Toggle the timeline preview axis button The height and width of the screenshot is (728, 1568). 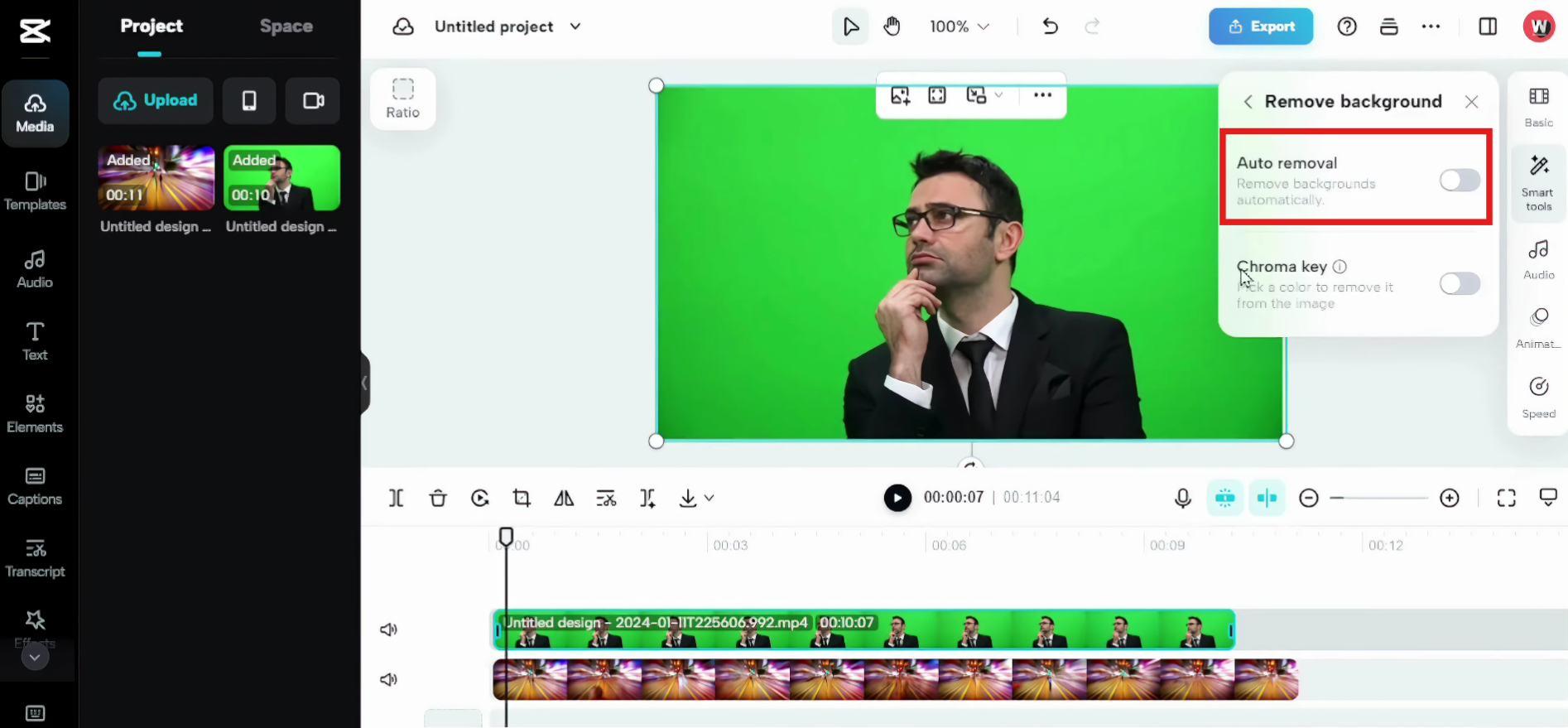coord(1267,498)
